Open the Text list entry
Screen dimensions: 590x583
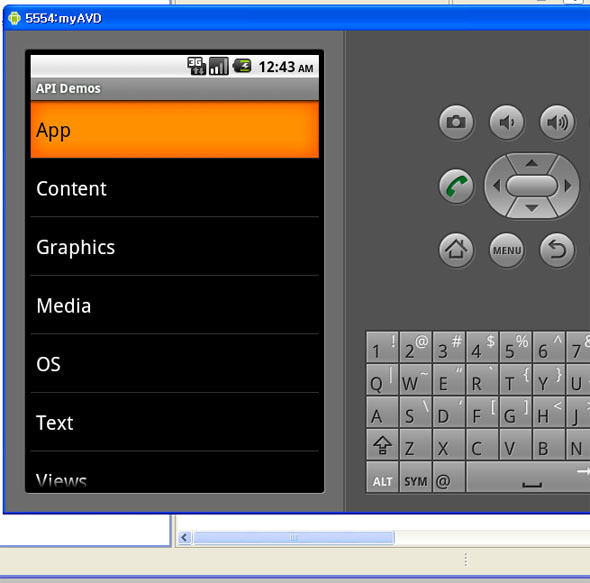point(175,422)
